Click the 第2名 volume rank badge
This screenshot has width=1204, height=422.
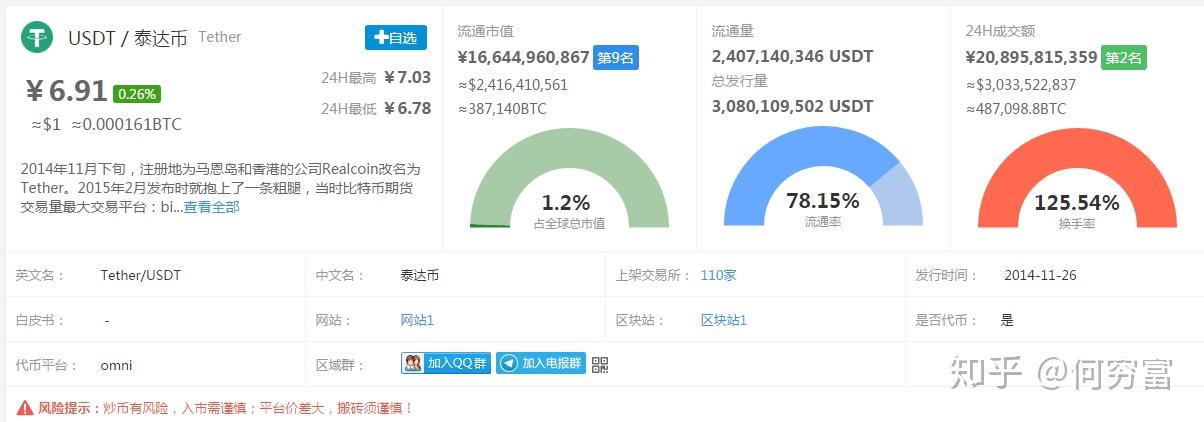click(x=1123, y=58)
